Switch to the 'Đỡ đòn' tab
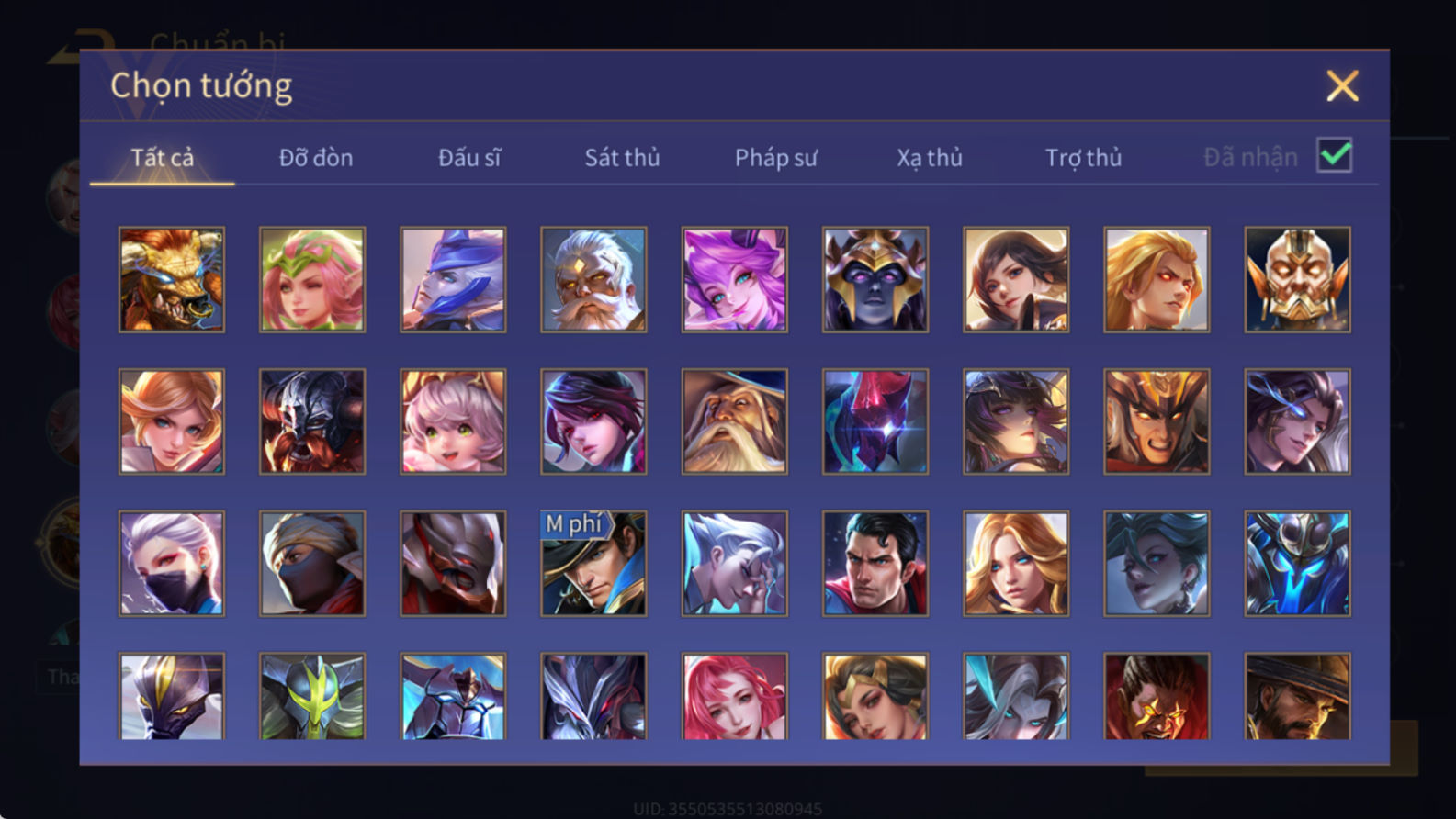Image resolution: width=1456 pixels, height=819 pixels. [316, 158]
